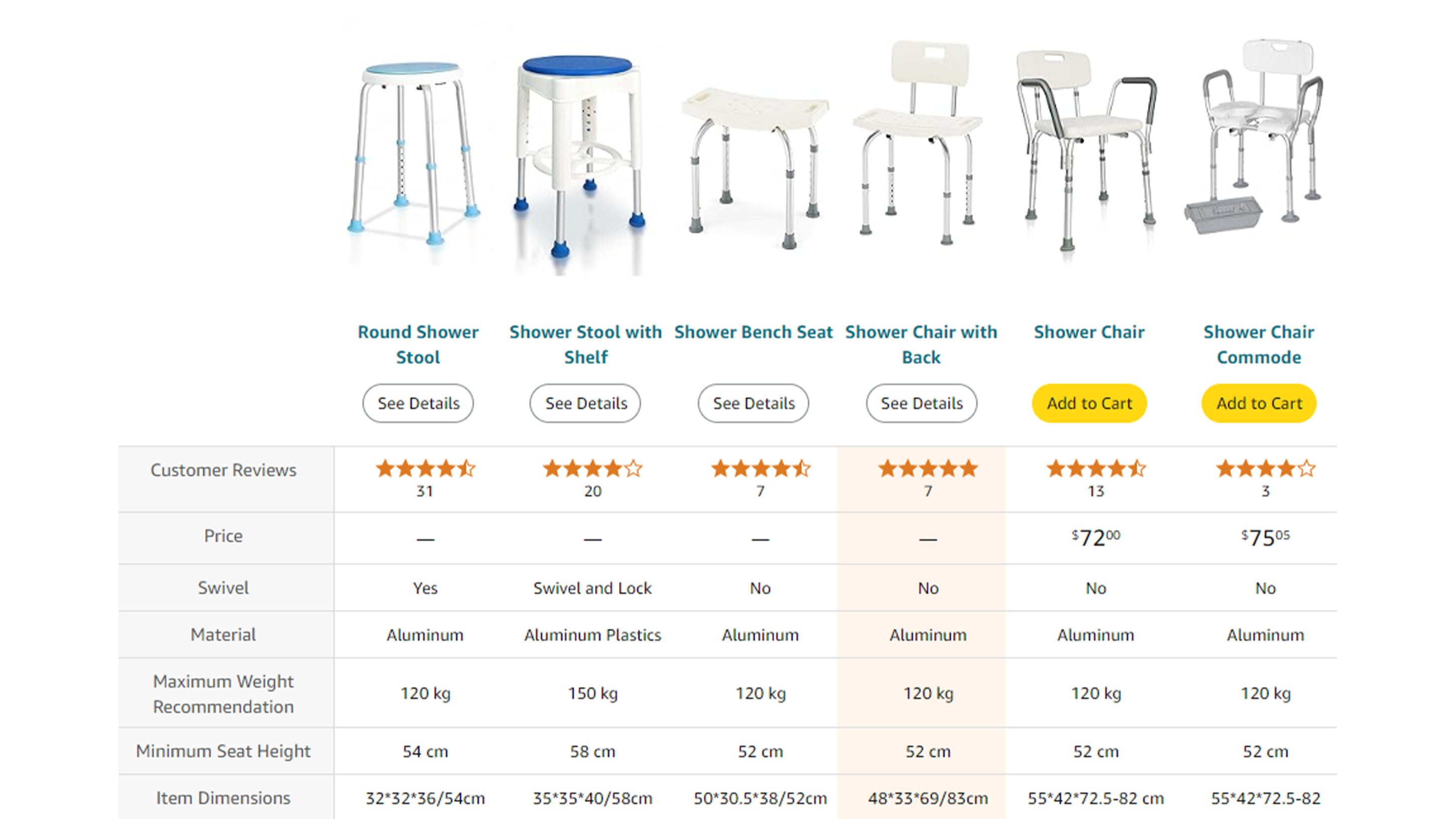The height and width of the screenshot is (819, 1456).
Task: Add the $72.00 Shower Chair to cart
Action: 1089,404
